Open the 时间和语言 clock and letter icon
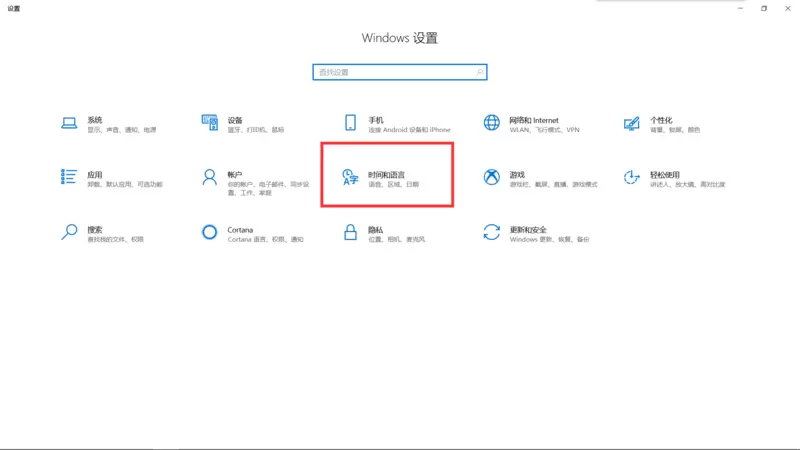 click(x=350, y=178)
